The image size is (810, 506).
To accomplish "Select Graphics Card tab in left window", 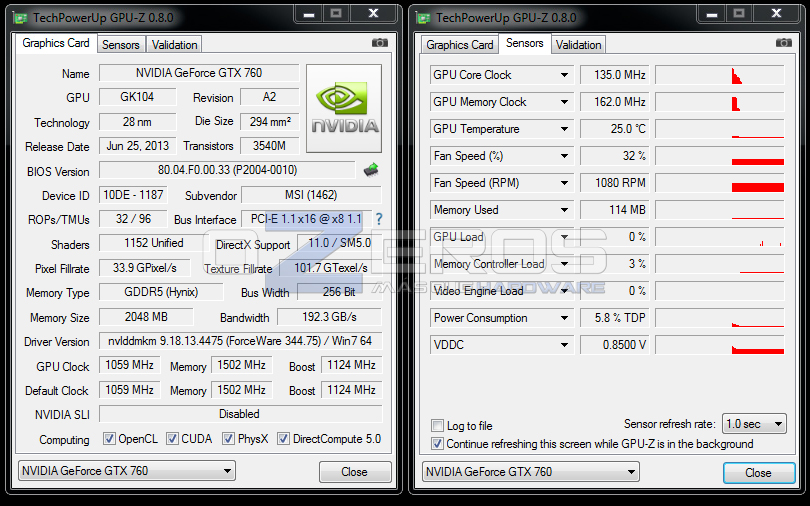I will coord(56,43).
